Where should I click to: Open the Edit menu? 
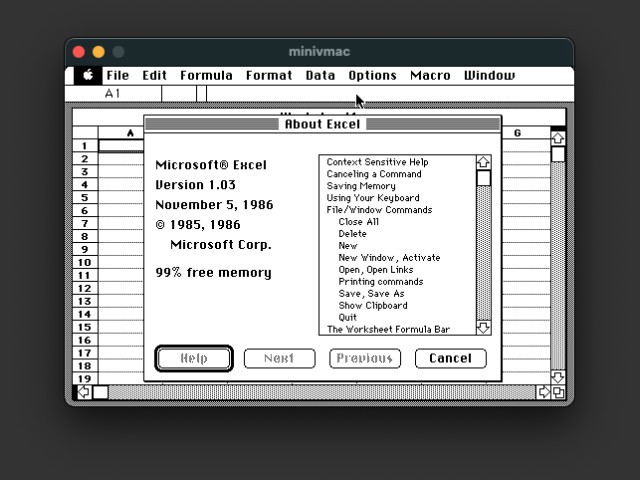tap(154, 76)
